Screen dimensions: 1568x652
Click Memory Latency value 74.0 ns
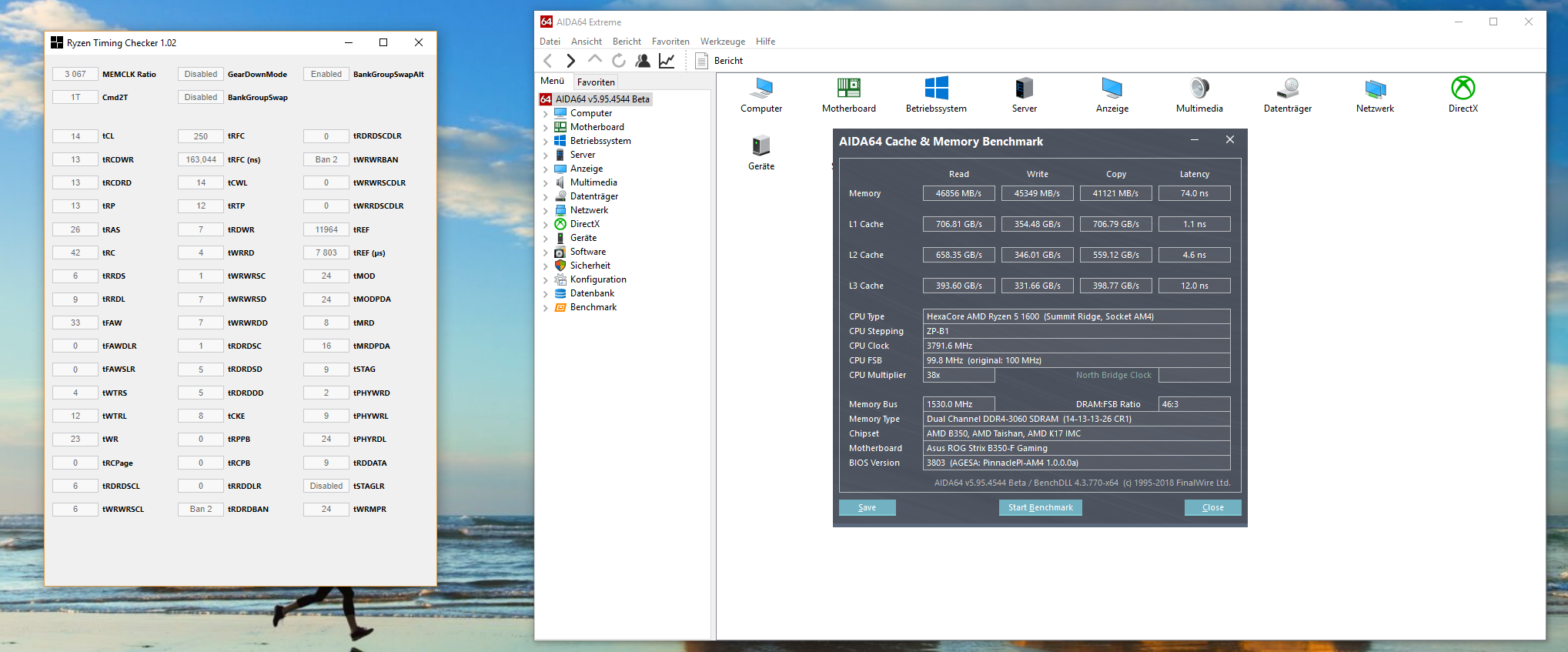tap(1194, 193)
